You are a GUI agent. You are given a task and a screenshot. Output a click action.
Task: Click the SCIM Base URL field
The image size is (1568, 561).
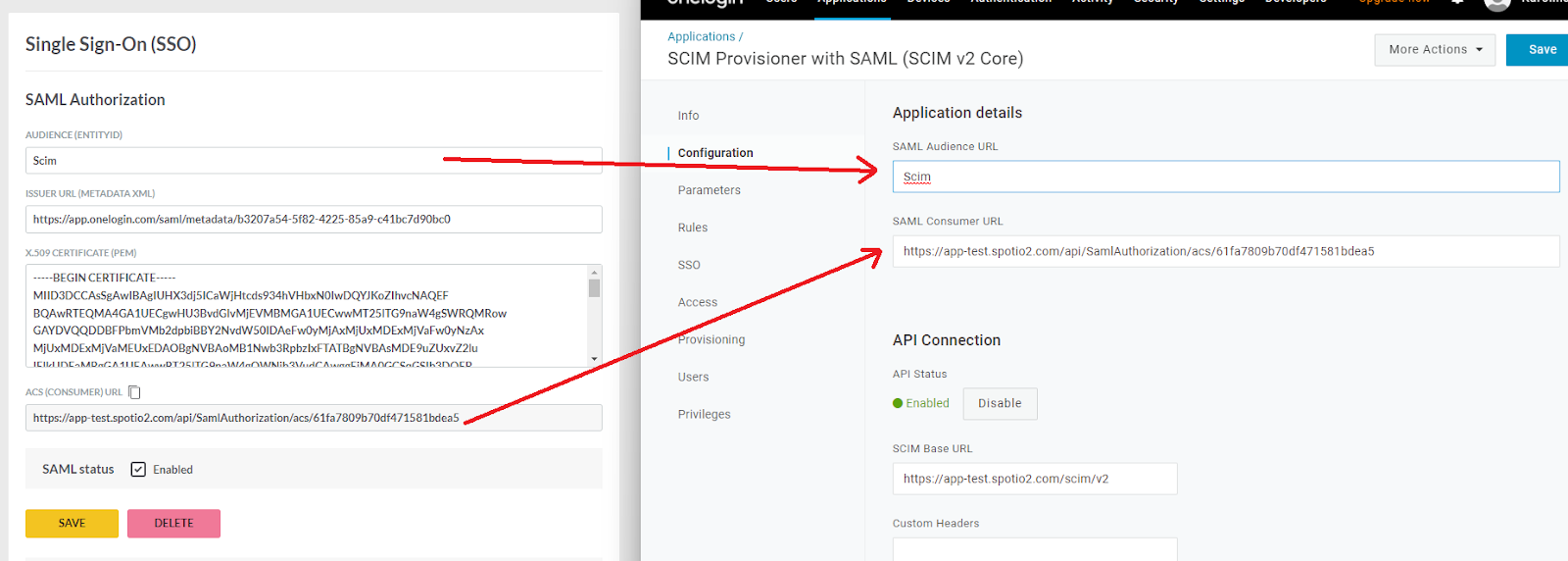(1035, 479)
